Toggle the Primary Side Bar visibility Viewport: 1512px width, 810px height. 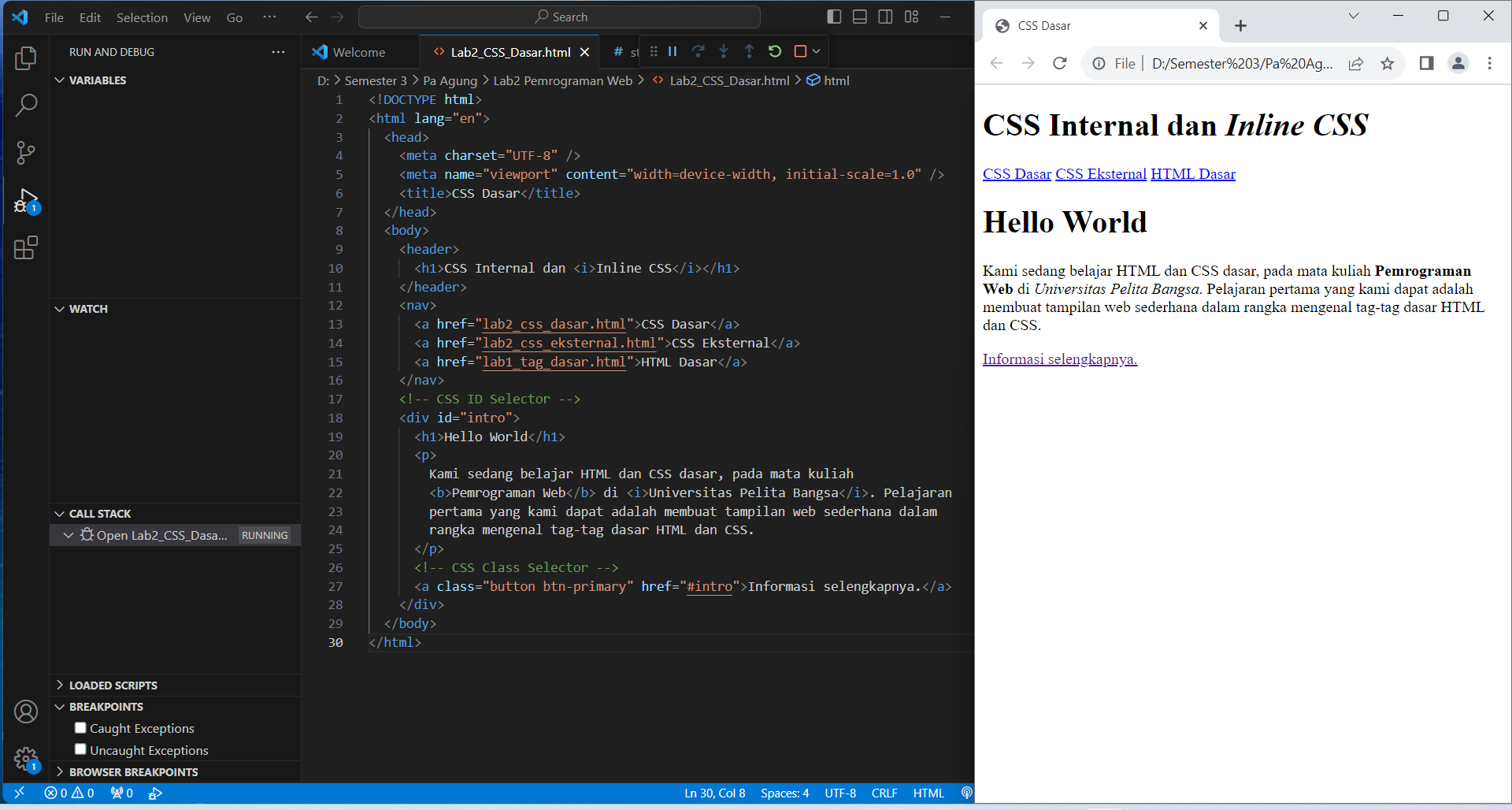tap(834, 17)
